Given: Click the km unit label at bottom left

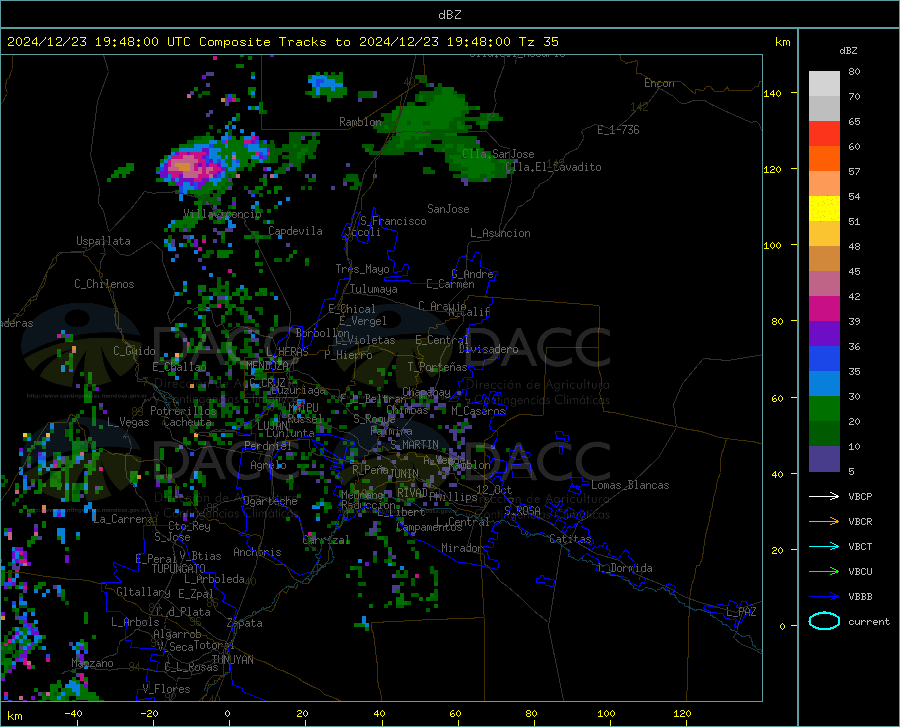Looking at the screenshot, I should tap(14, 716).
